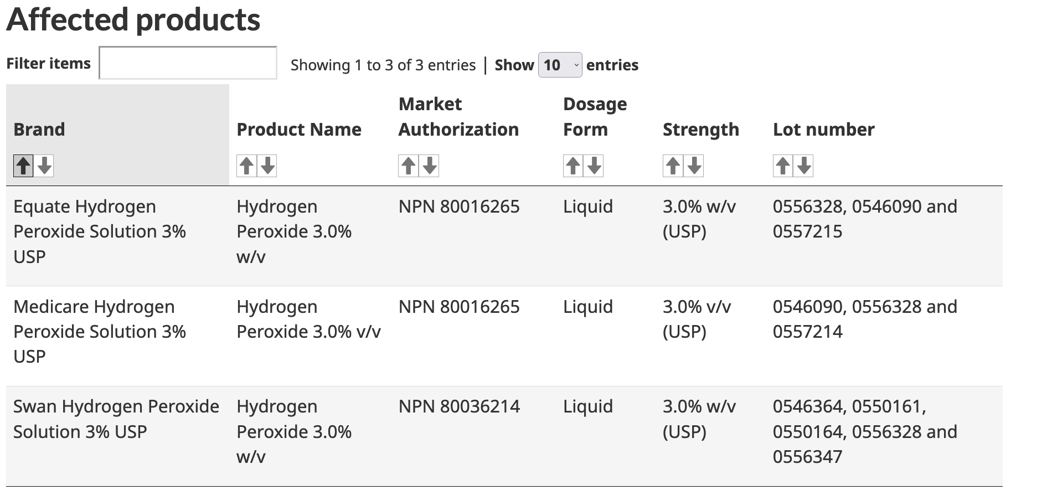Sort Dosage Form descending arrow
Screen dimensions: 1052x500
(595, 166)
